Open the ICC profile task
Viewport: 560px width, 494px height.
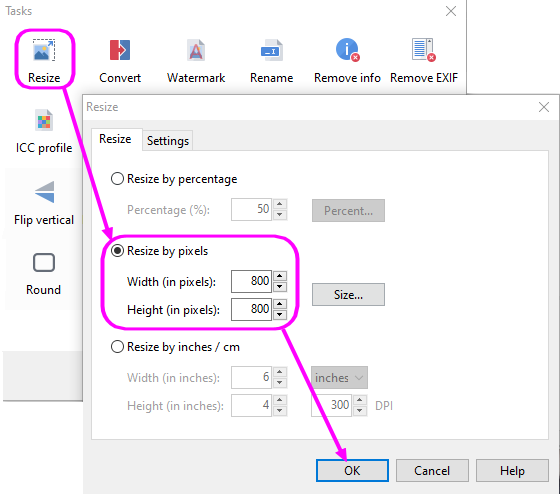point(44,120)
